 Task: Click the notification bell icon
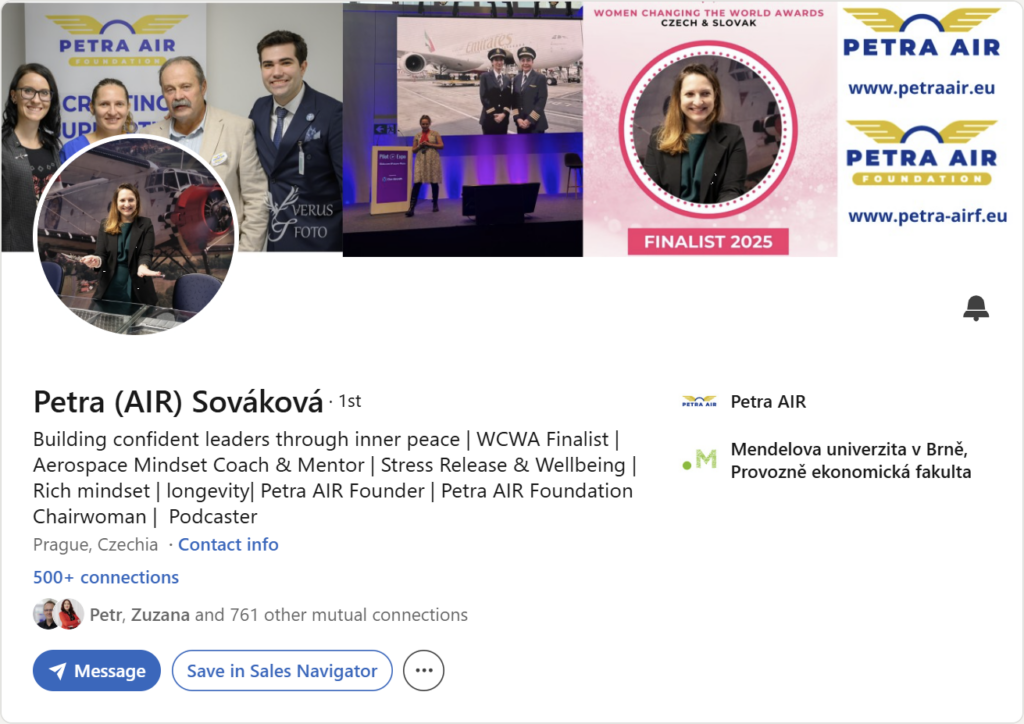(x=976, y=308)
